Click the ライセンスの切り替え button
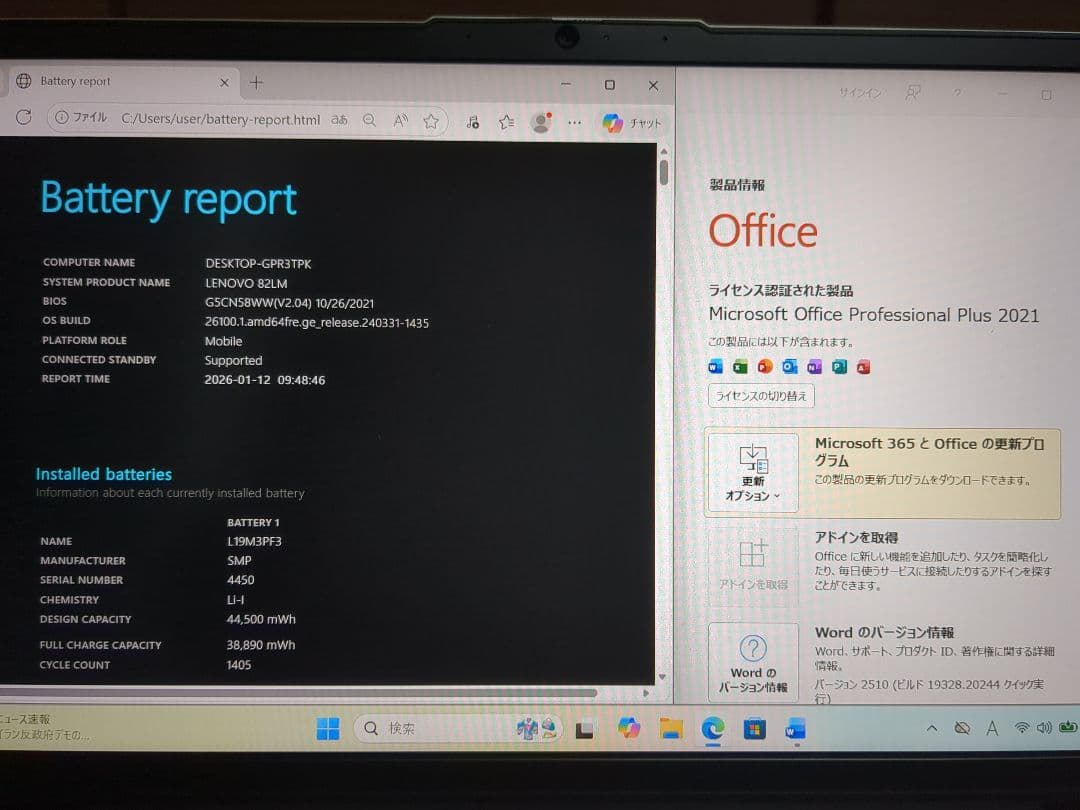This screenshot has height=810, width=1080. click(x=761, y=395)
